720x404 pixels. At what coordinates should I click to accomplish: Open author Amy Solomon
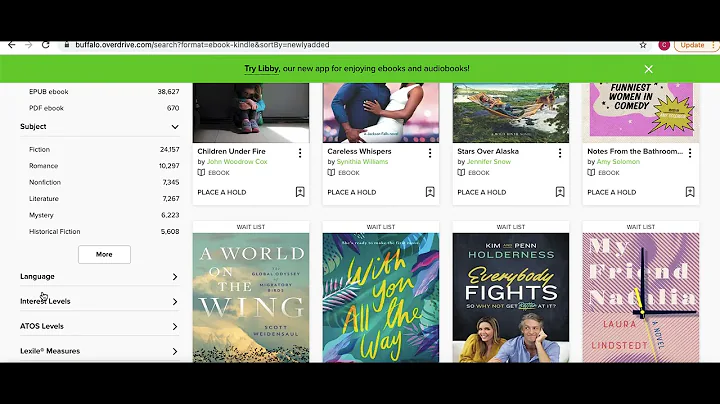618,162
